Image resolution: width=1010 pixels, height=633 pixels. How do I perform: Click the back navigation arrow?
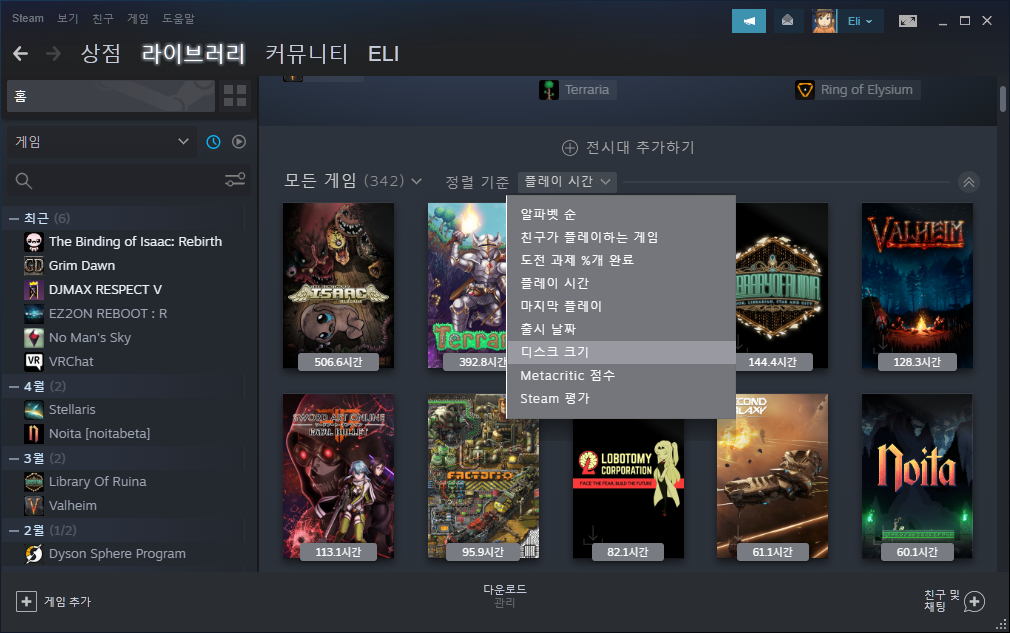21,53
